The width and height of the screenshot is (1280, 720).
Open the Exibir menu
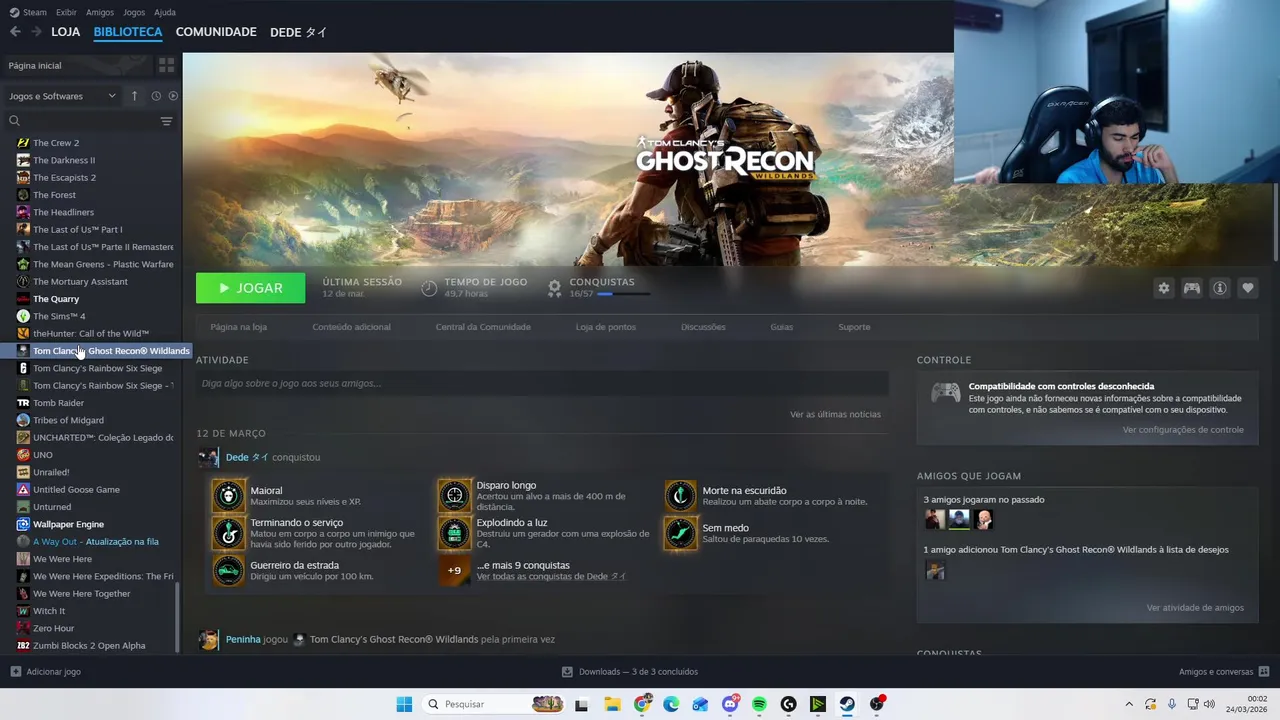click(x=66, y=12)
